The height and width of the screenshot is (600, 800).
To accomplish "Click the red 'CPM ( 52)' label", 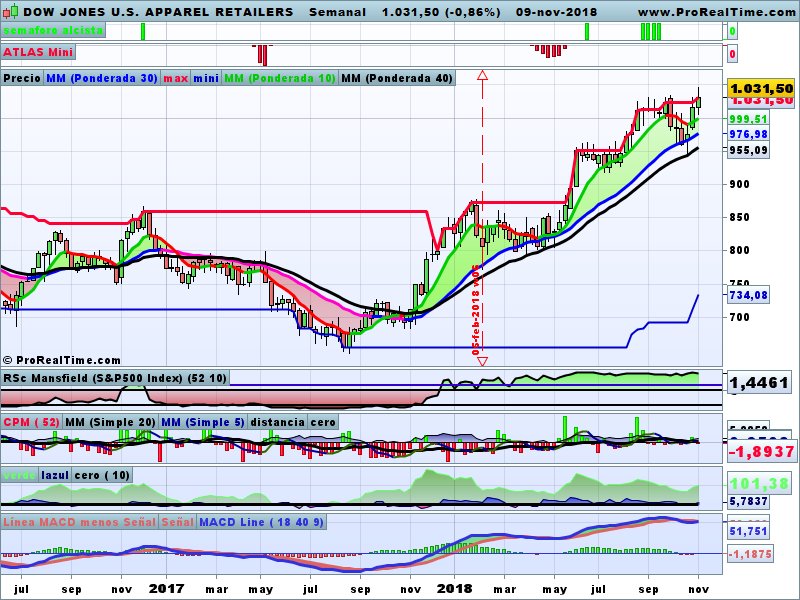I will (32, 422).
